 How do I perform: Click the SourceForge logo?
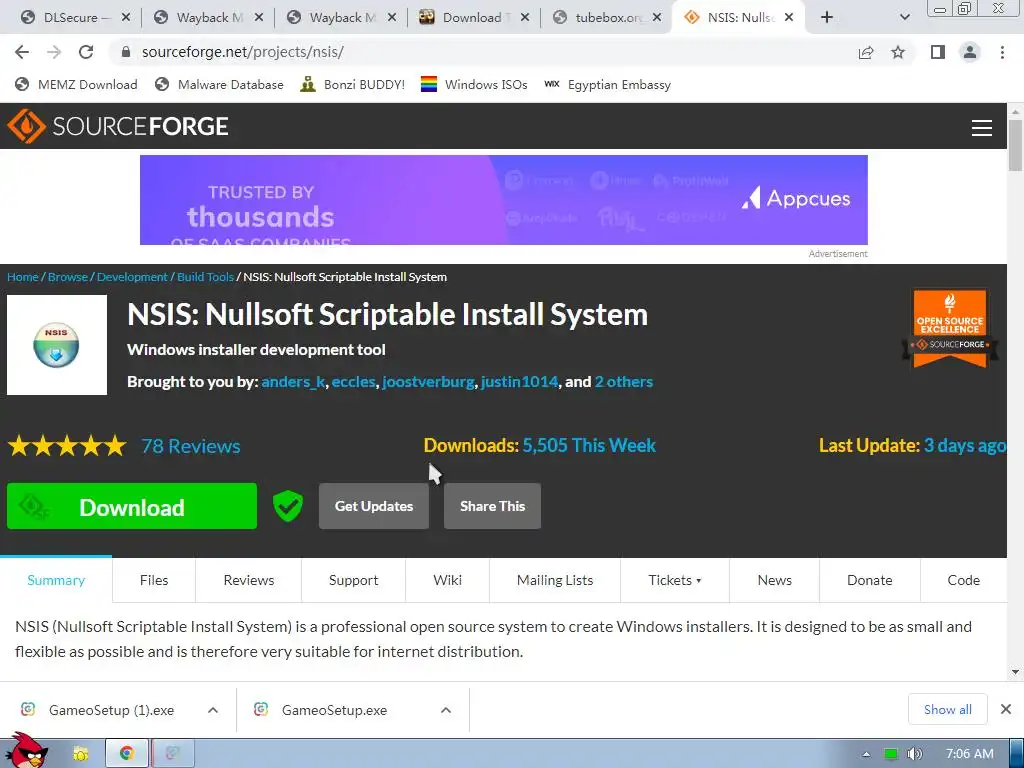point(118,126)
